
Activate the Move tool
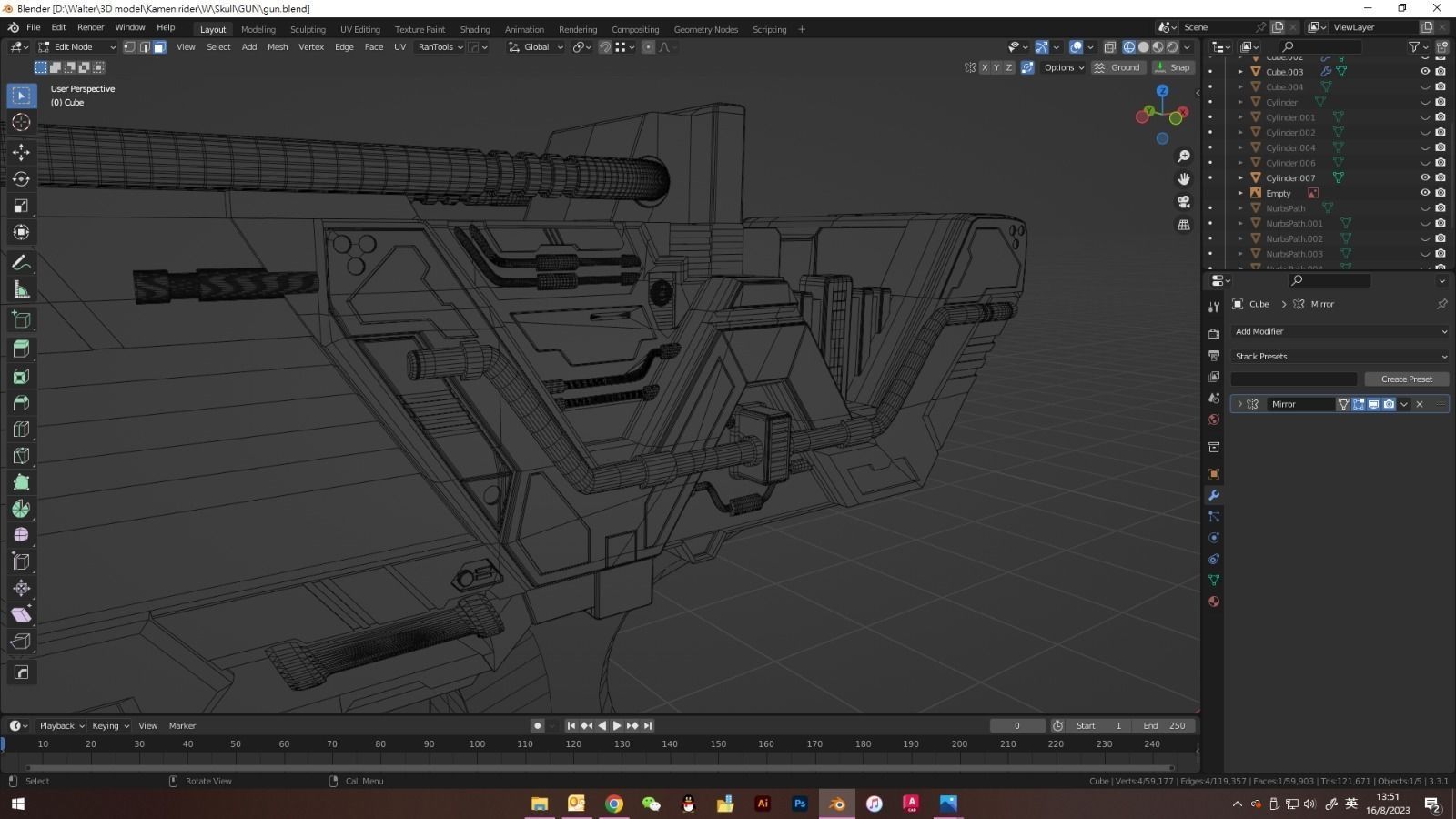(21, 152)
